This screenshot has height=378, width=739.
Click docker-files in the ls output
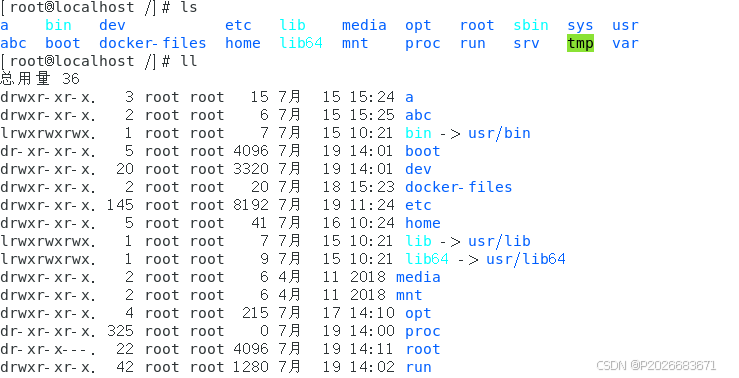(153, 43)
